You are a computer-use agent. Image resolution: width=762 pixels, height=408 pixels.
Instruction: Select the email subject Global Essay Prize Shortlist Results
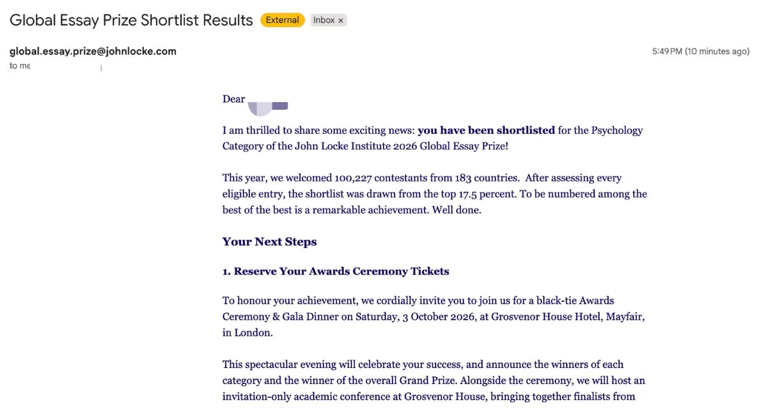[x=131, y=20]
